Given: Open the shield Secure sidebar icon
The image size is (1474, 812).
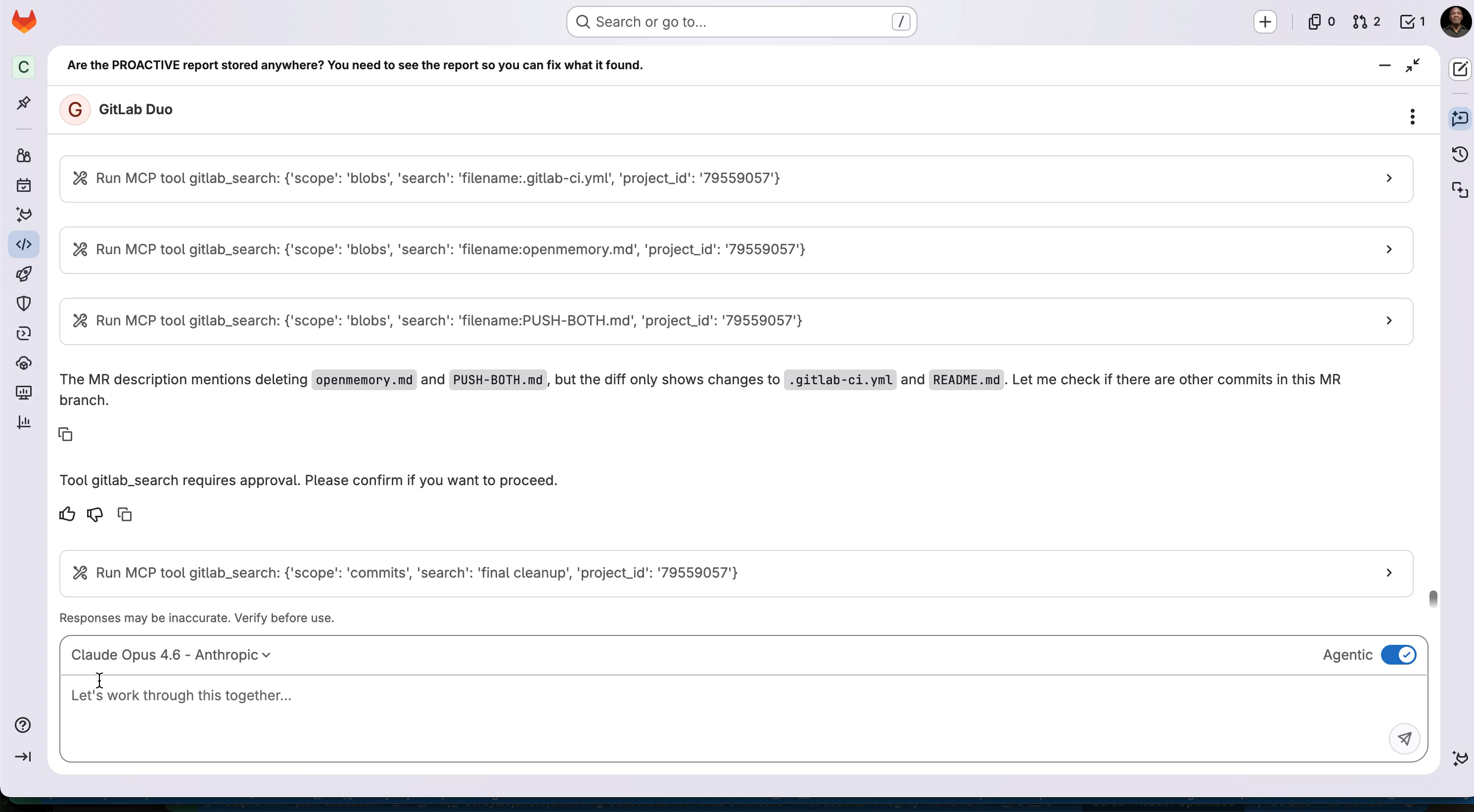Looking at the screenshot, I should tap(23, 303).
